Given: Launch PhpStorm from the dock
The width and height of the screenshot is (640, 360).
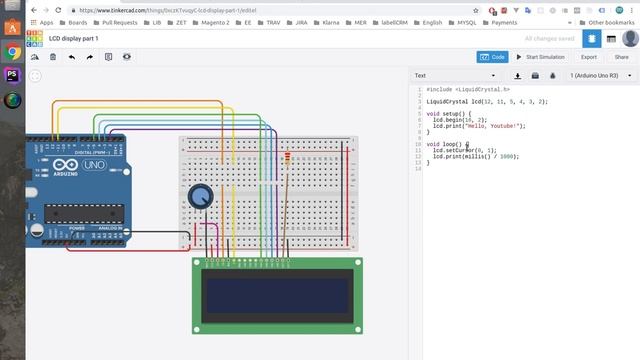Looking at the screenshot, I should click(13, 76).
